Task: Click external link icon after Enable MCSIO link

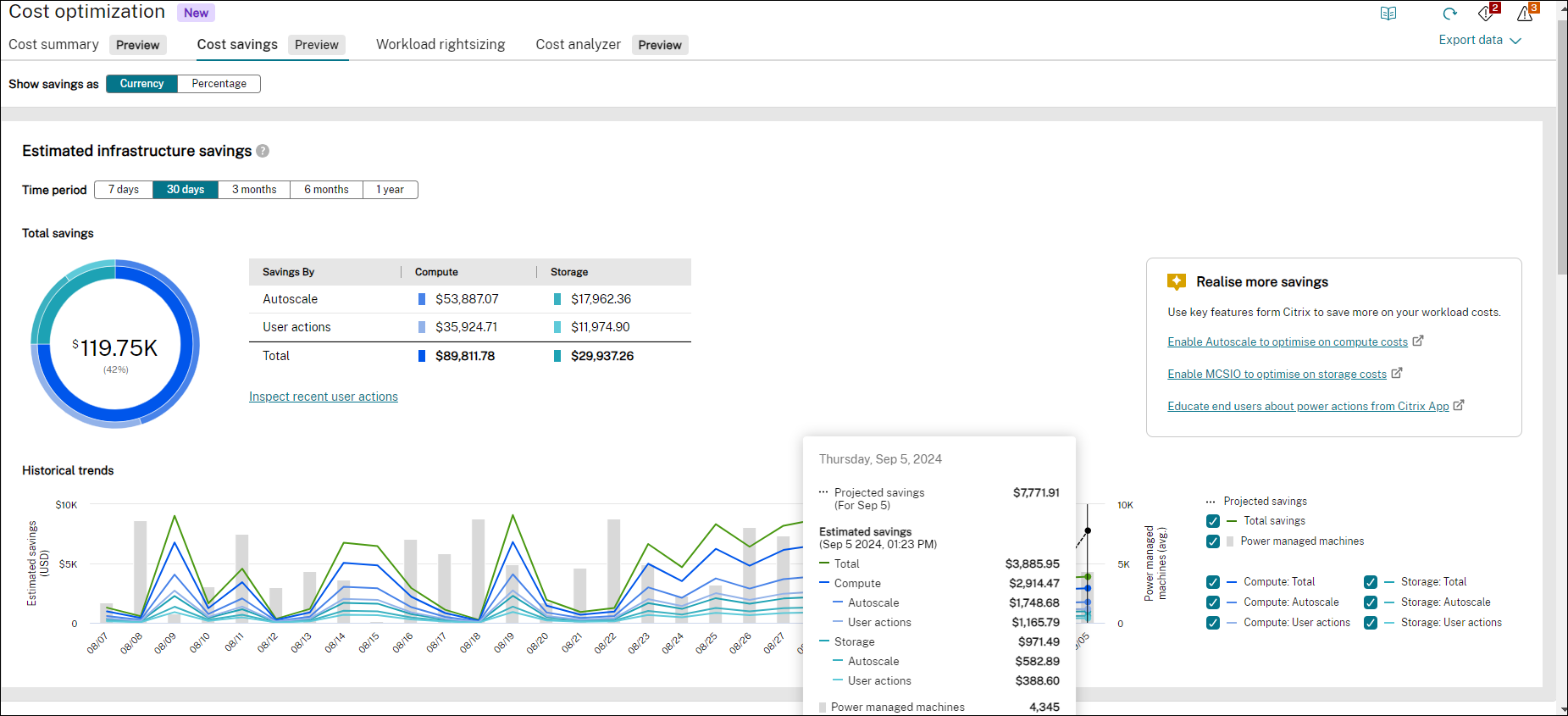Action: click(1397, 373)
